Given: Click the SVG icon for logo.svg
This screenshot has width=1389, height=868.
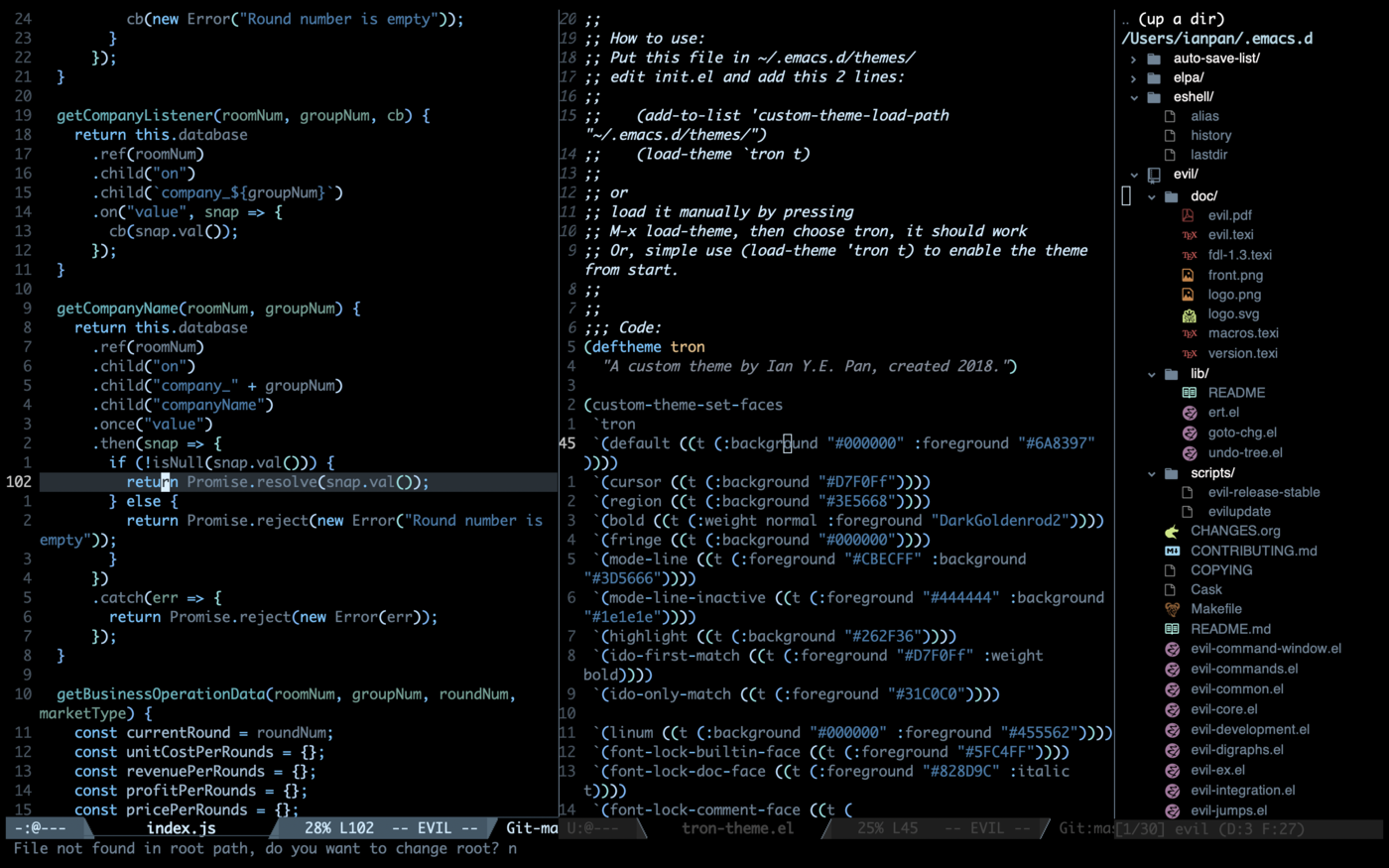Looking at the screenshot, I should [x=1189, y=314].
